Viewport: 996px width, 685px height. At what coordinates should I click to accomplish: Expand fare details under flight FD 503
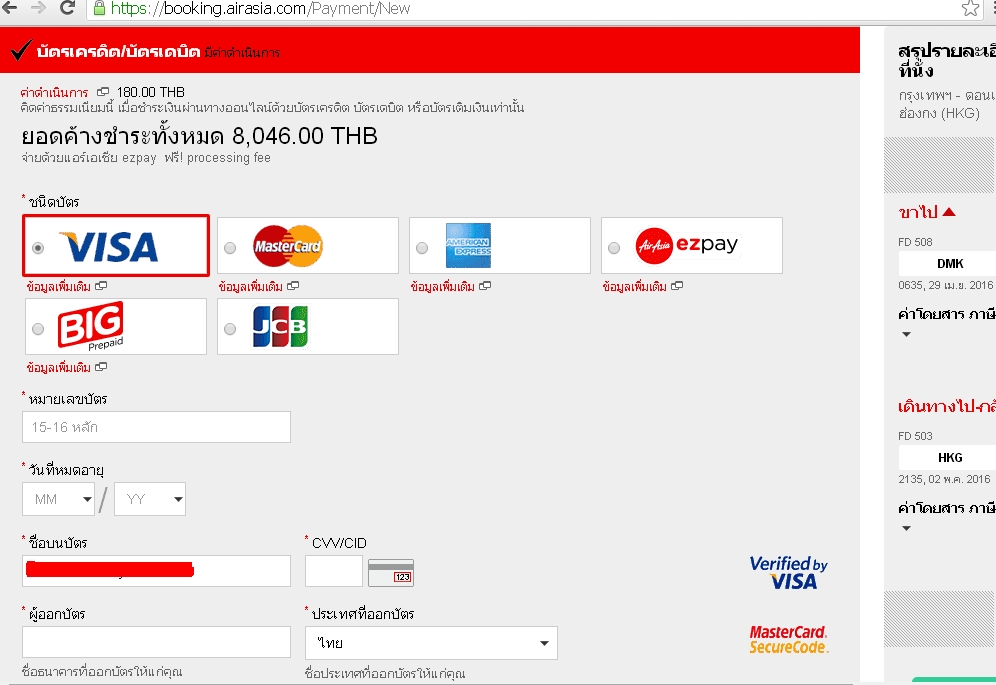click(x=906, y=528)
